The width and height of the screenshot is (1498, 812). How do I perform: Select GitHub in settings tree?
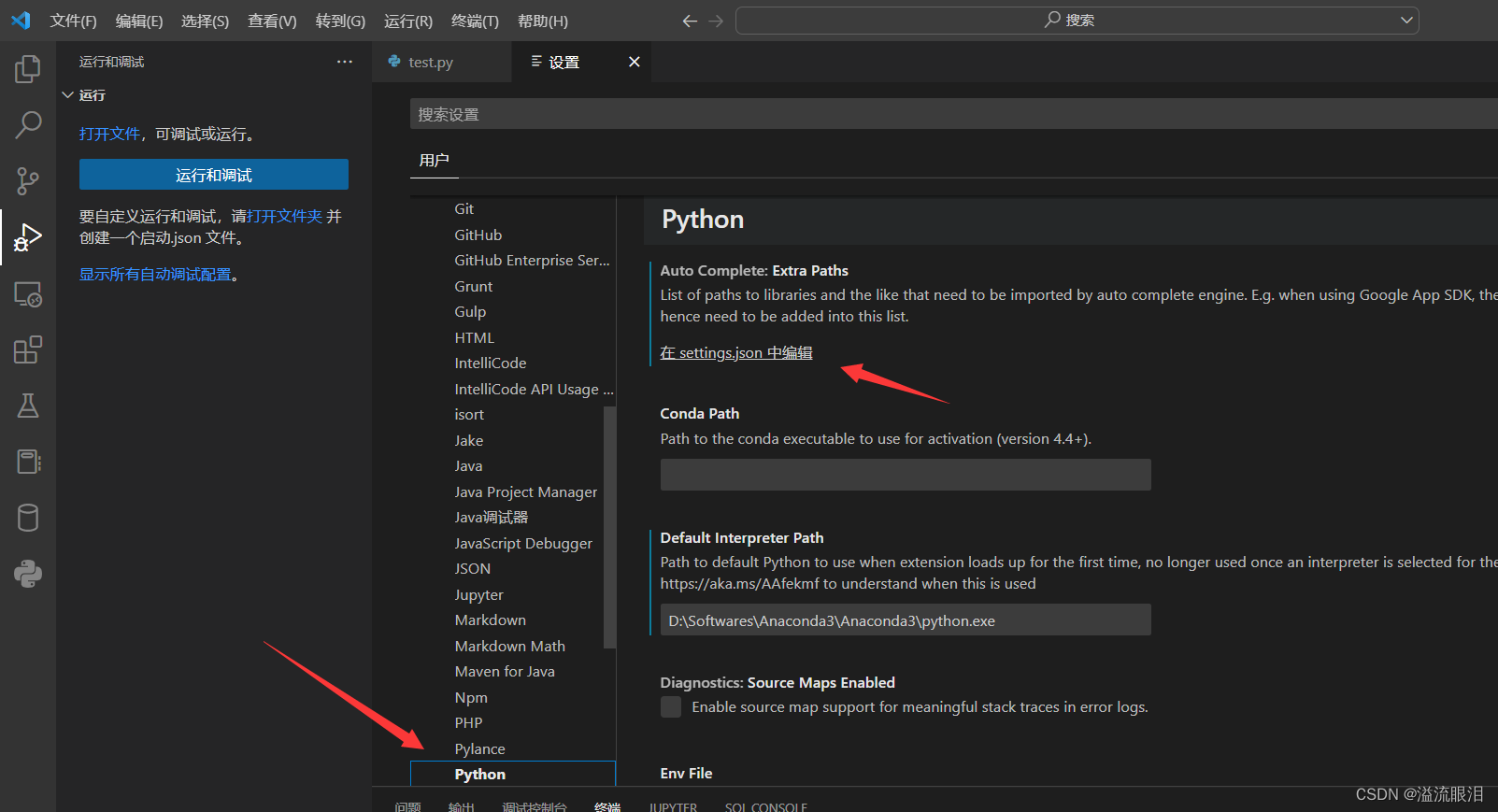click(478, 235)
